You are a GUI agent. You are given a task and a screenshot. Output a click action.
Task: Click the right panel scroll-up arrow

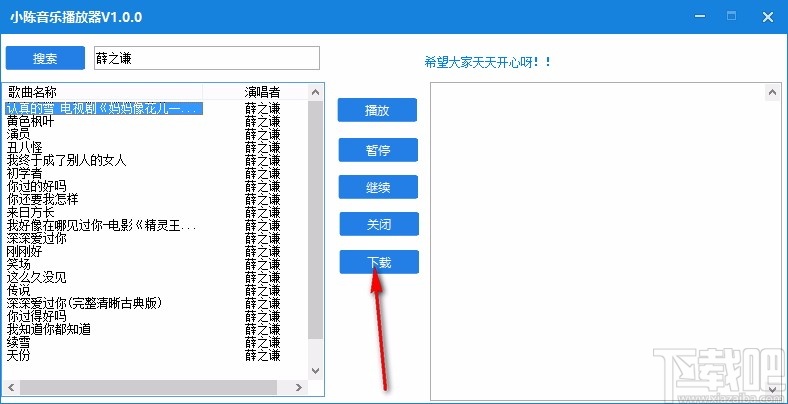(772, 92)
